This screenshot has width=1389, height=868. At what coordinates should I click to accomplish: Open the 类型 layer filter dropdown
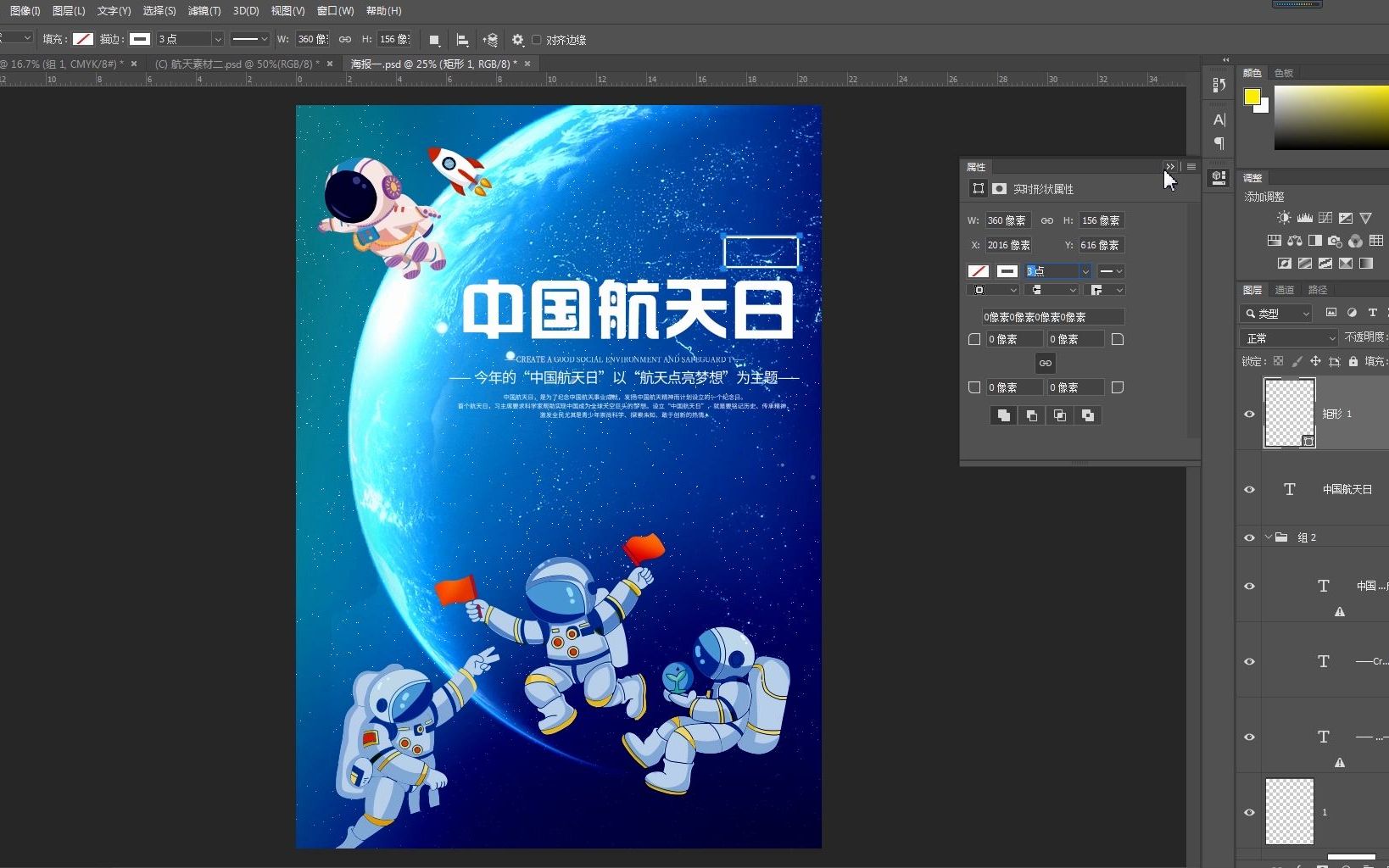pyautogui.click(x=1276, y=314)
